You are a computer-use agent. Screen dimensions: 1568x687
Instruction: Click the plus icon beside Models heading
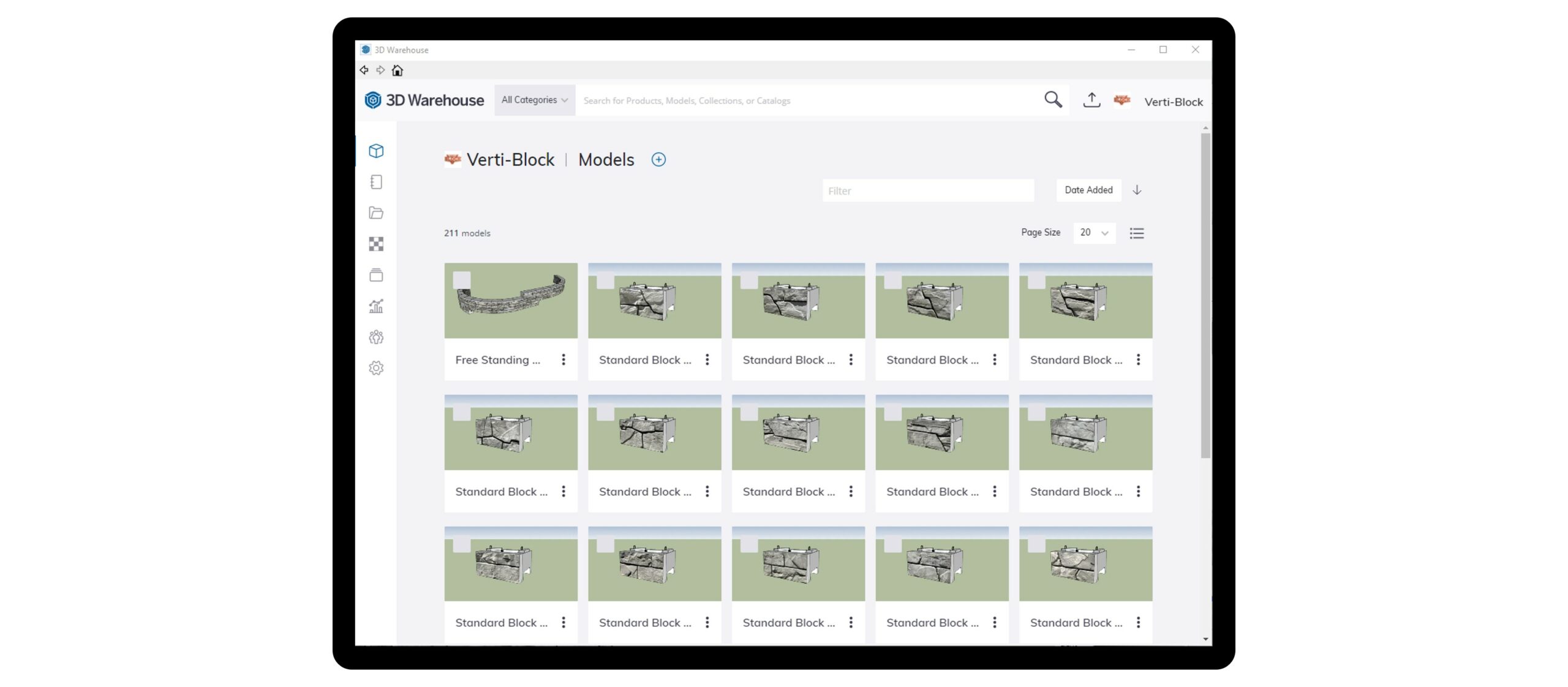[x=658, y=160]
